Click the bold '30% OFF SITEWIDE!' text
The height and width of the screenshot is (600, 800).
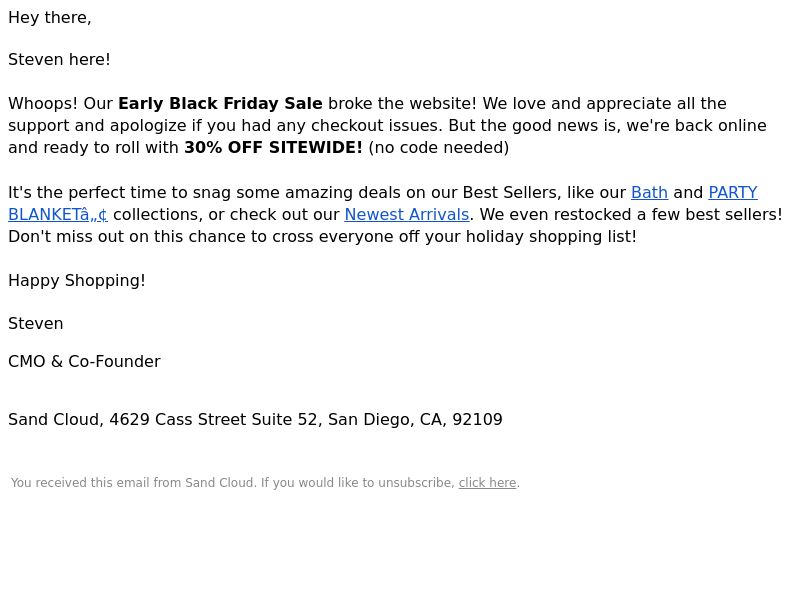(273, 148)
